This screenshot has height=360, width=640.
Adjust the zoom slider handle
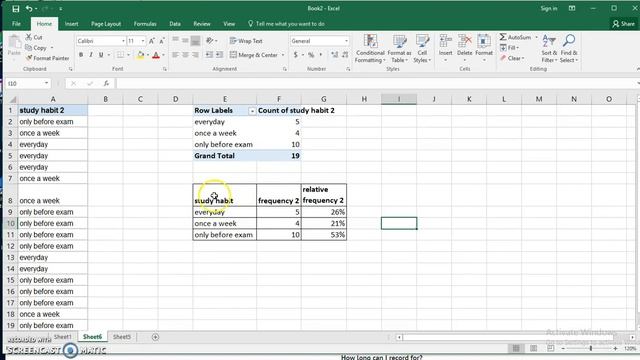coord(591,348)
